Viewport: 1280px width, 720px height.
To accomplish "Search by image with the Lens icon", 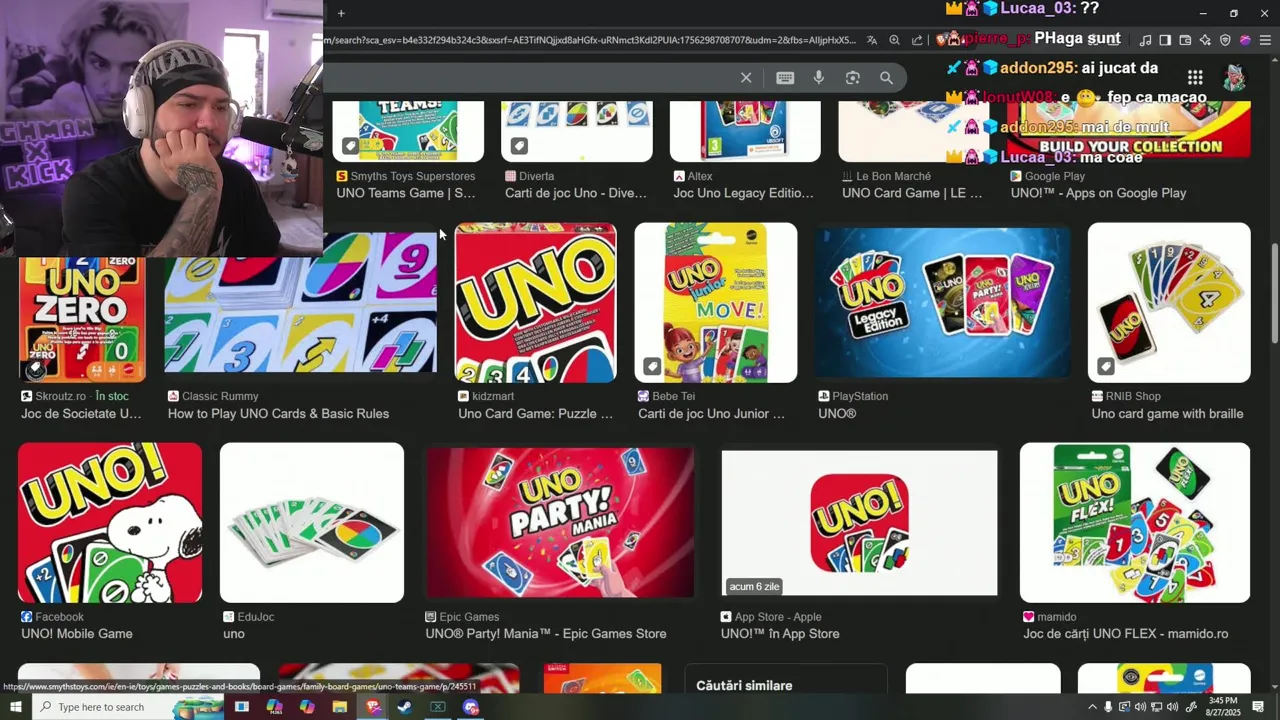I will [x=853, y=78].
